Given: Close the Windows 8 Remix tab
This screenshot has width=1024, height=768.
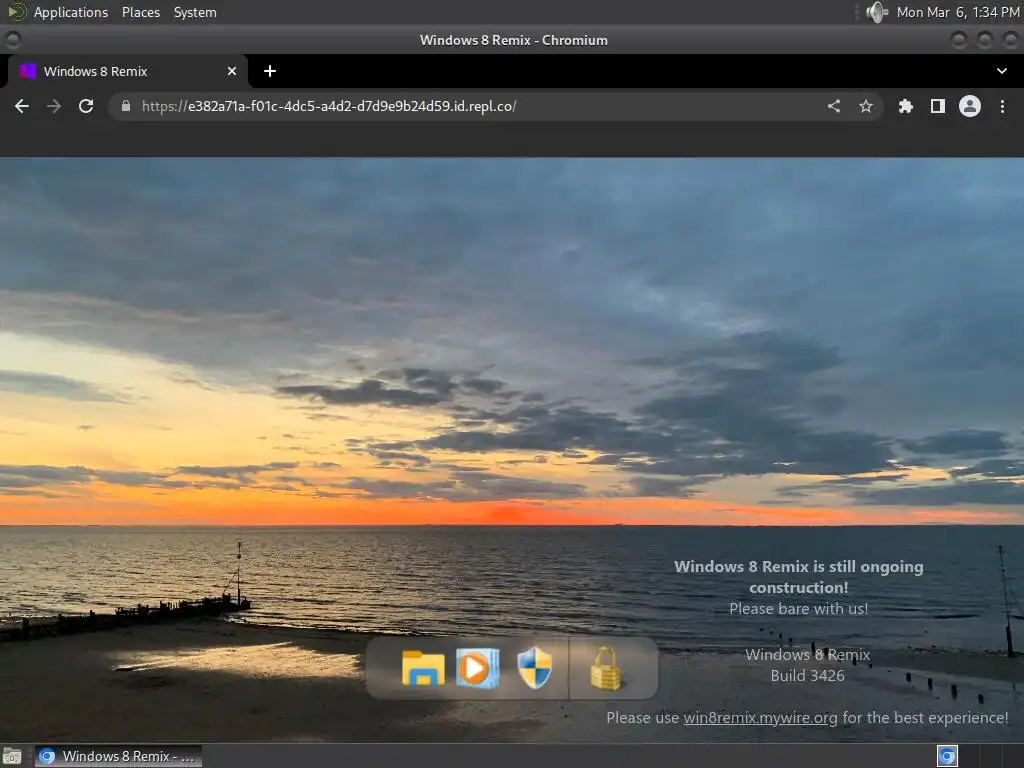Looking at the screenshot, I should pos(232,71).
